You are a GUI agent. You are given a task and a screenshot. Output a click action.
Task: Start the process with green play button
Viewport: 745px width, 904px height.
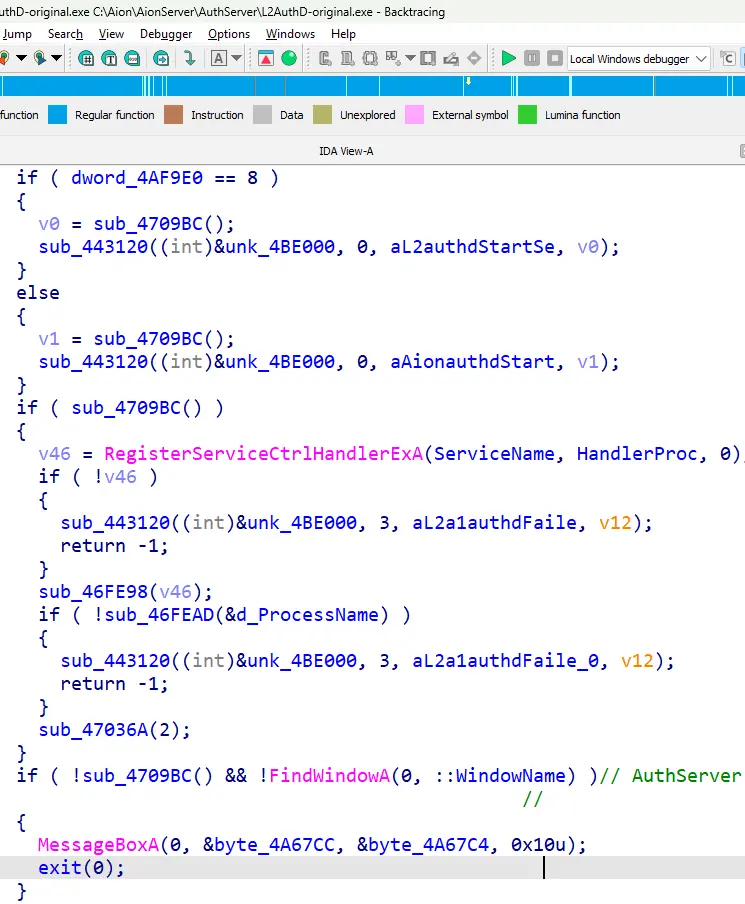tap(509, 58)
